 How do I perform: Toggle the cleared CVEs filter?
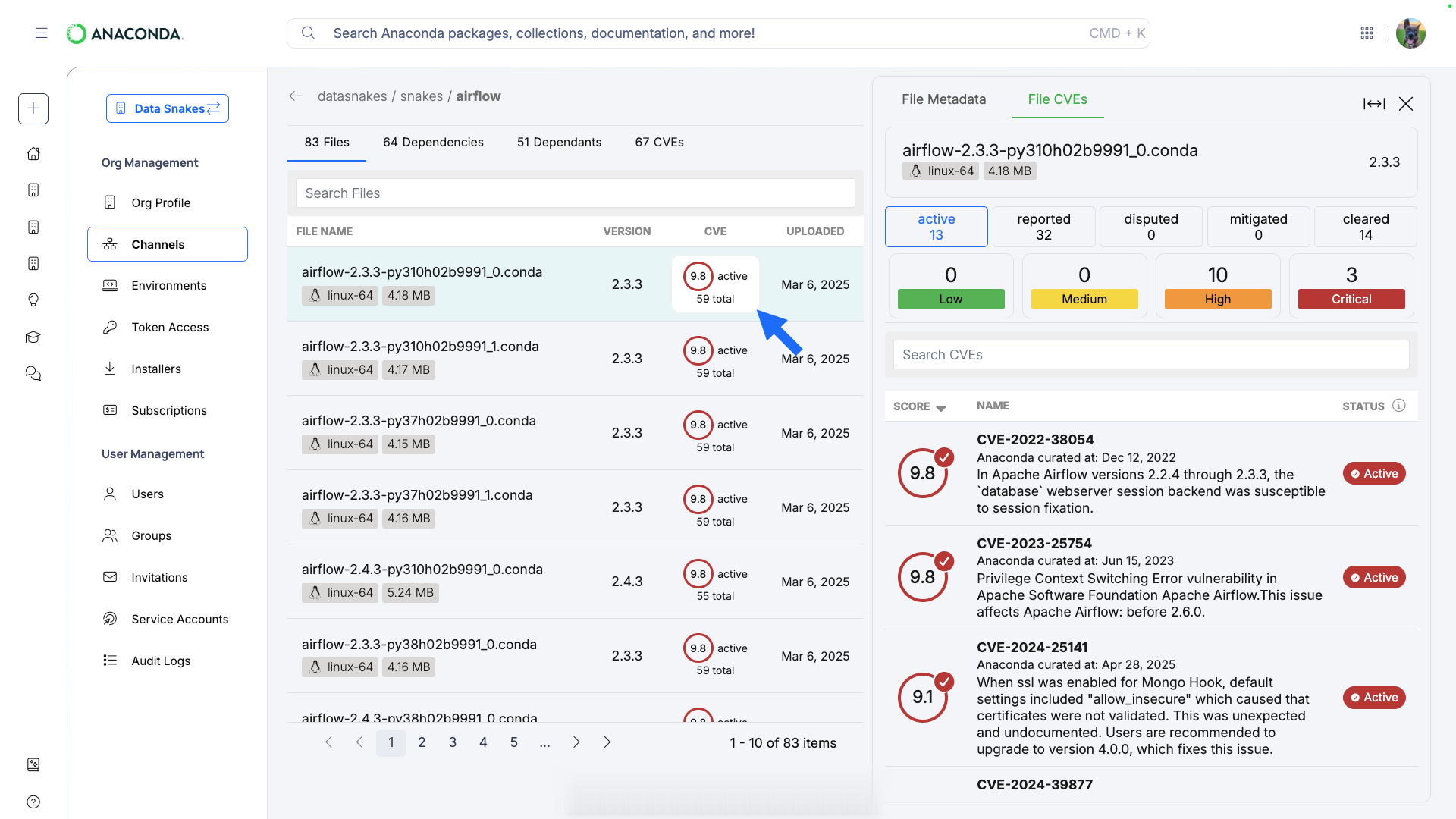pyautogui.click(x=1365, y=226)
